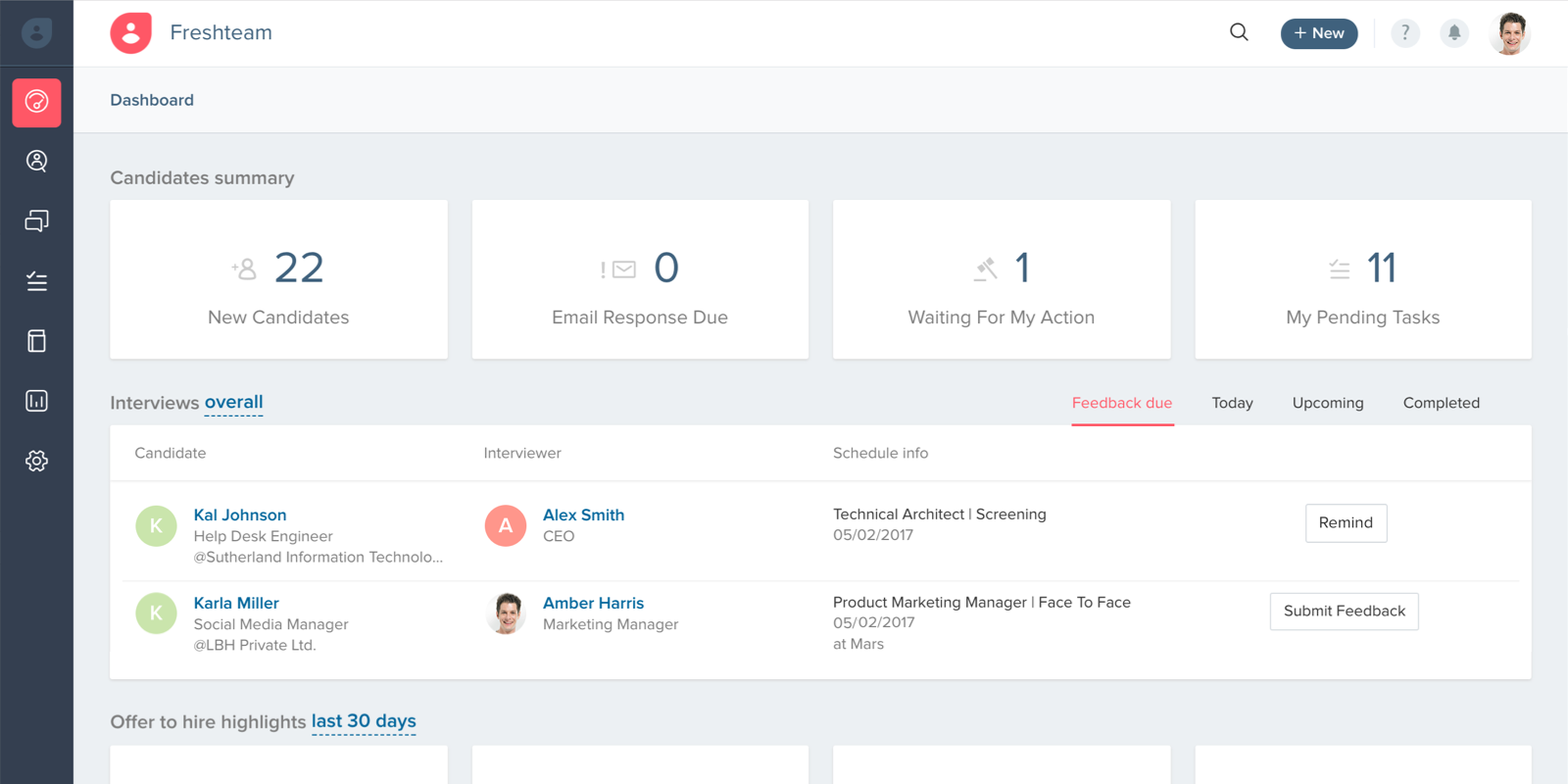
Task: Click the '11' pending tasks count
Action: (1381, 269)
